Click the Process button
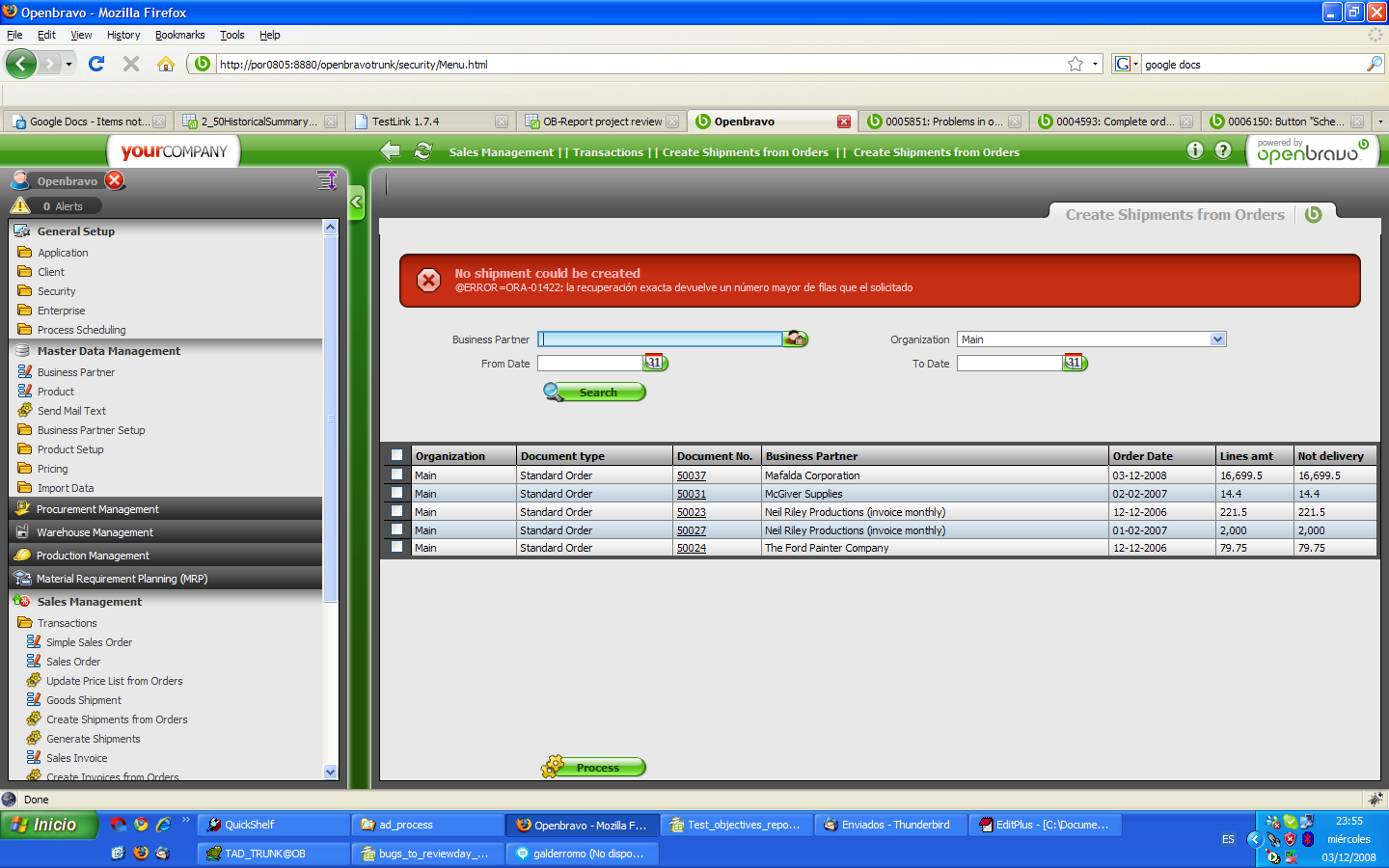The image size is (1389, 868). (593, 767)
